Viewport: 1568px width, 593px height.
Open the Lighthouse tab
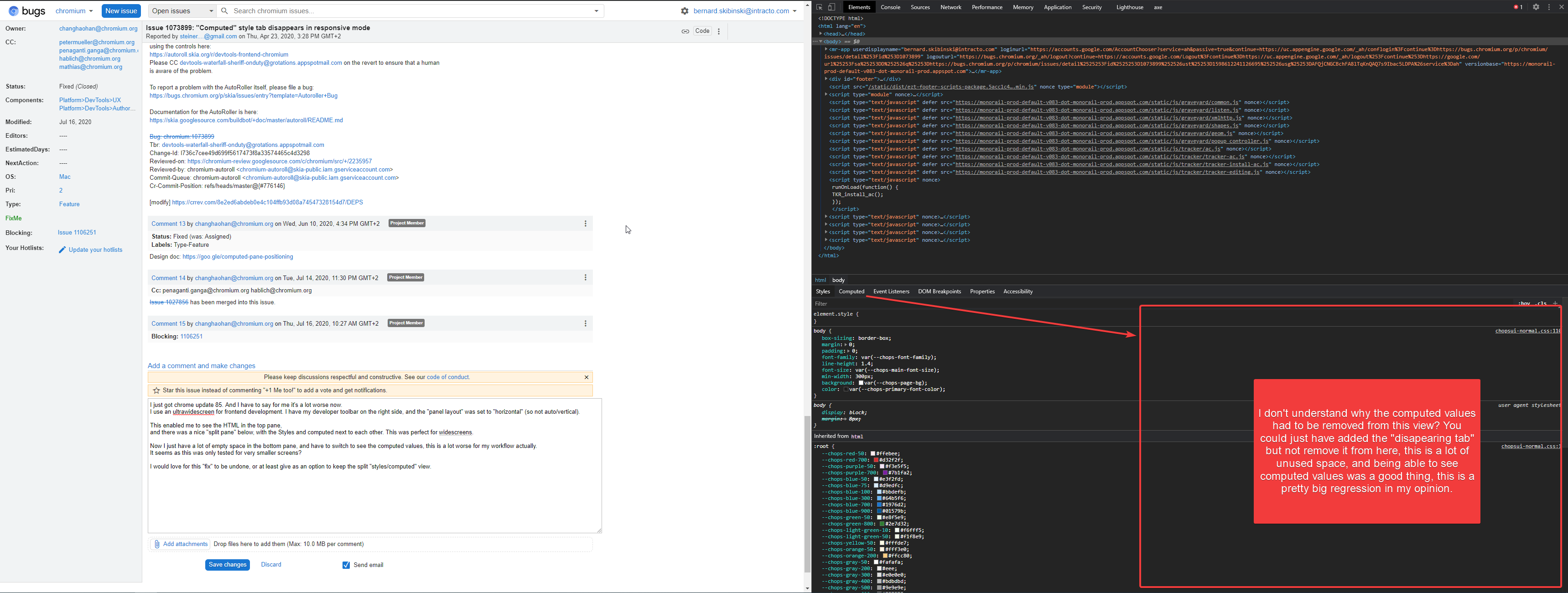1129,7
